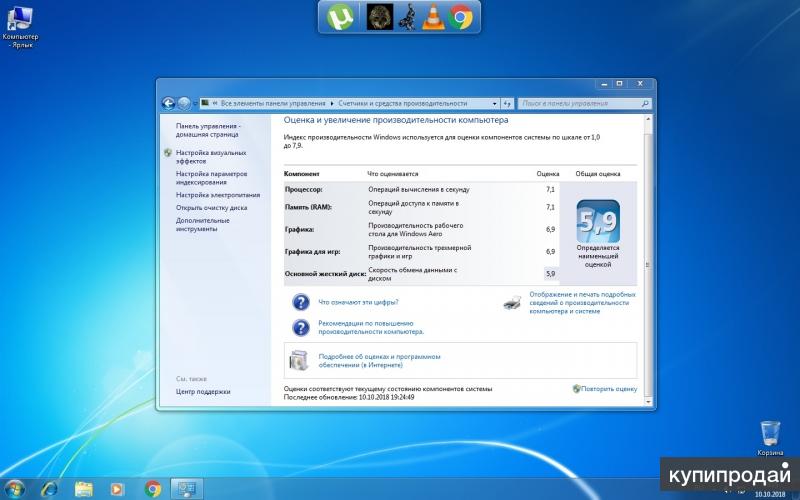Viewport: 800px width, 500px height.
Task: Click the printer icon for detailed system info
Action: 511,302
